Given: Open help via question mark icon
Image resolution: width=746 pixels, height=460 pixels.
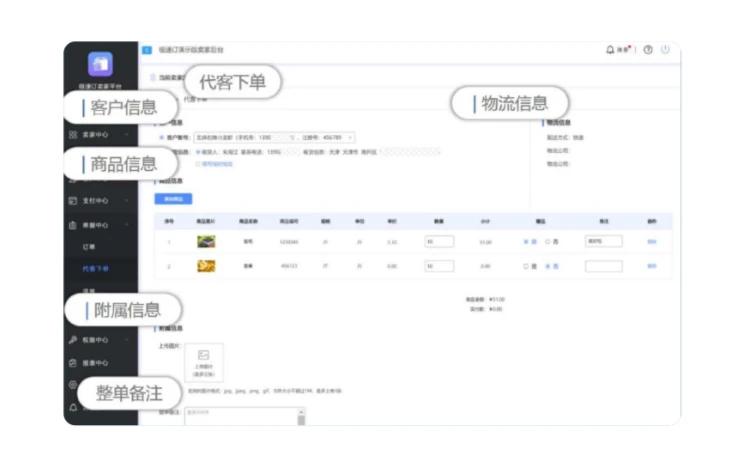Looking at the screenshot, I should click(x=648, y=49).
